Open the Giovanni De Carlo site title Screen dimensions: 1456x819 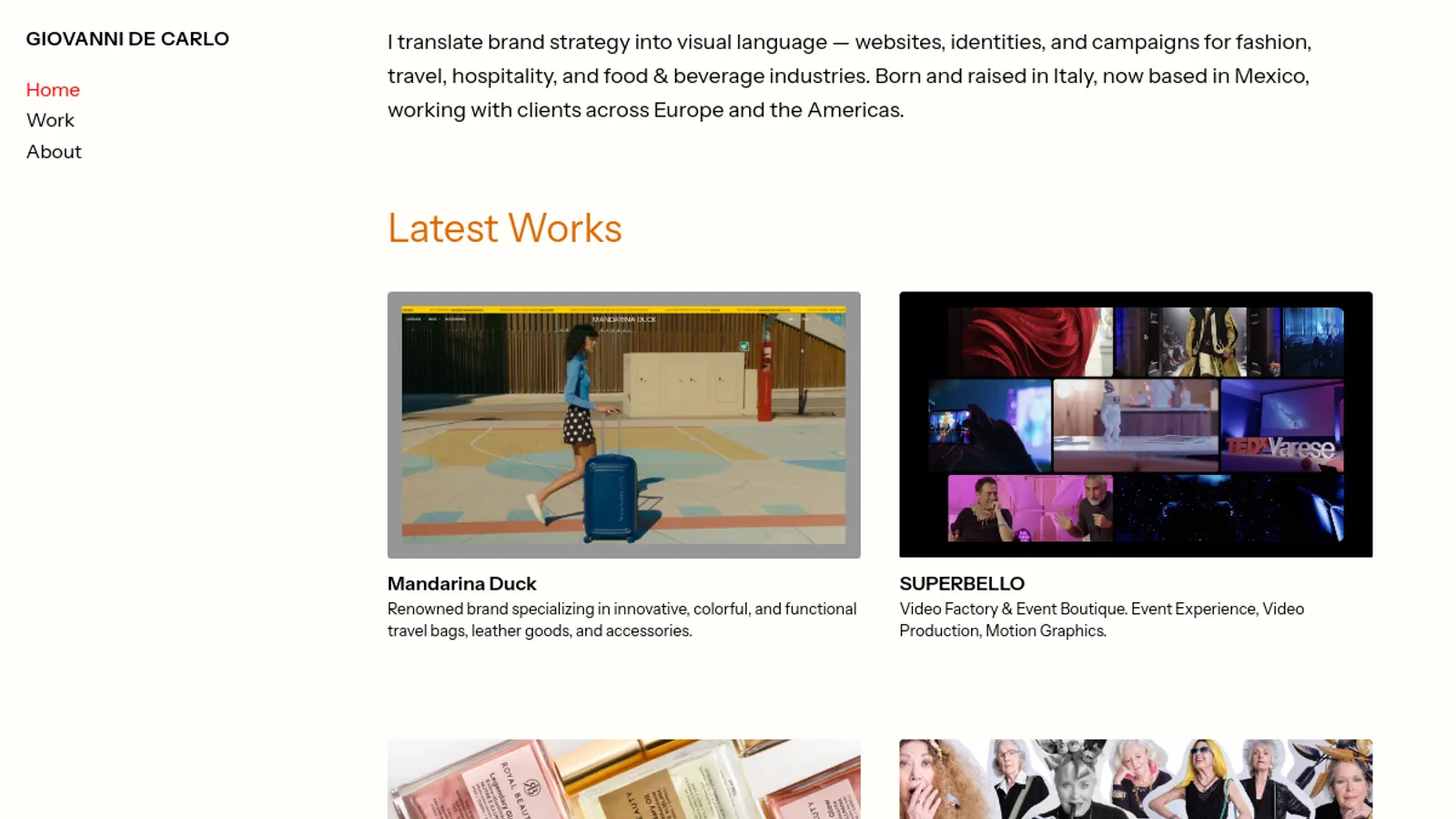tap(127, 39)
